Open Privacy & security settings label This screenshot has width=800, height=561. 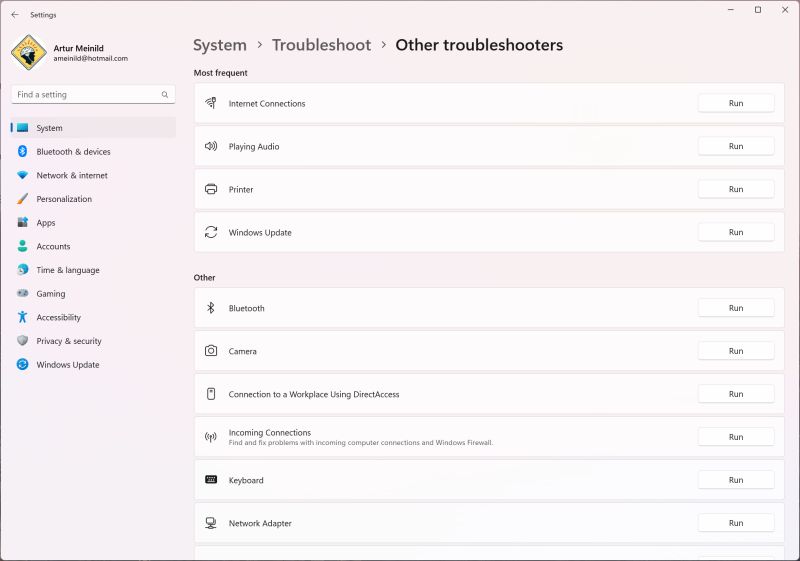pos(69,341)
